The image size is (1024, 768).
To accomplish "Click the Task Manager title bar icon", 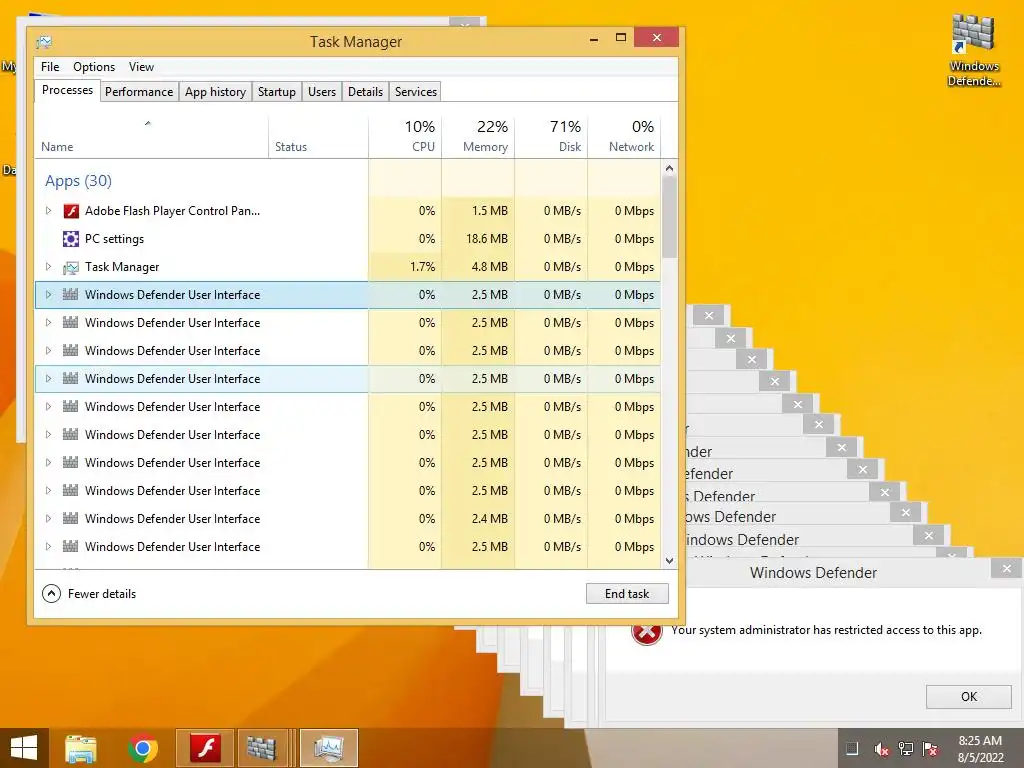I will coord(44,42).
